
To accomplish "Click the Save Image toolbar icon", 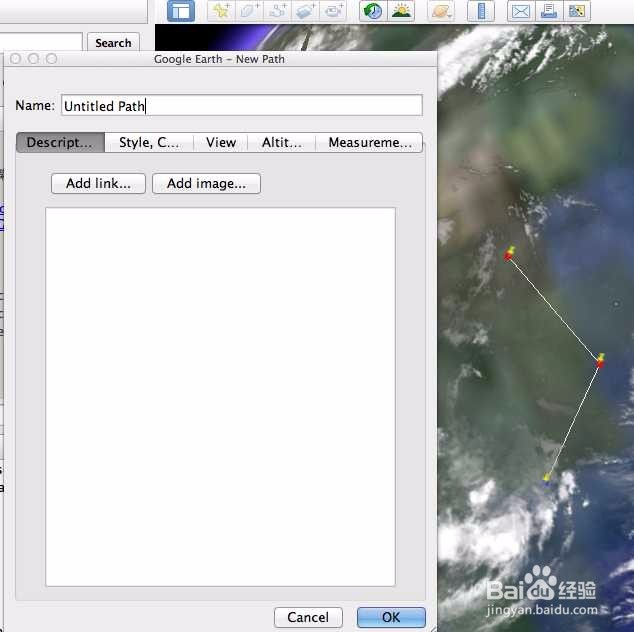I will click(x=577, y=11).
